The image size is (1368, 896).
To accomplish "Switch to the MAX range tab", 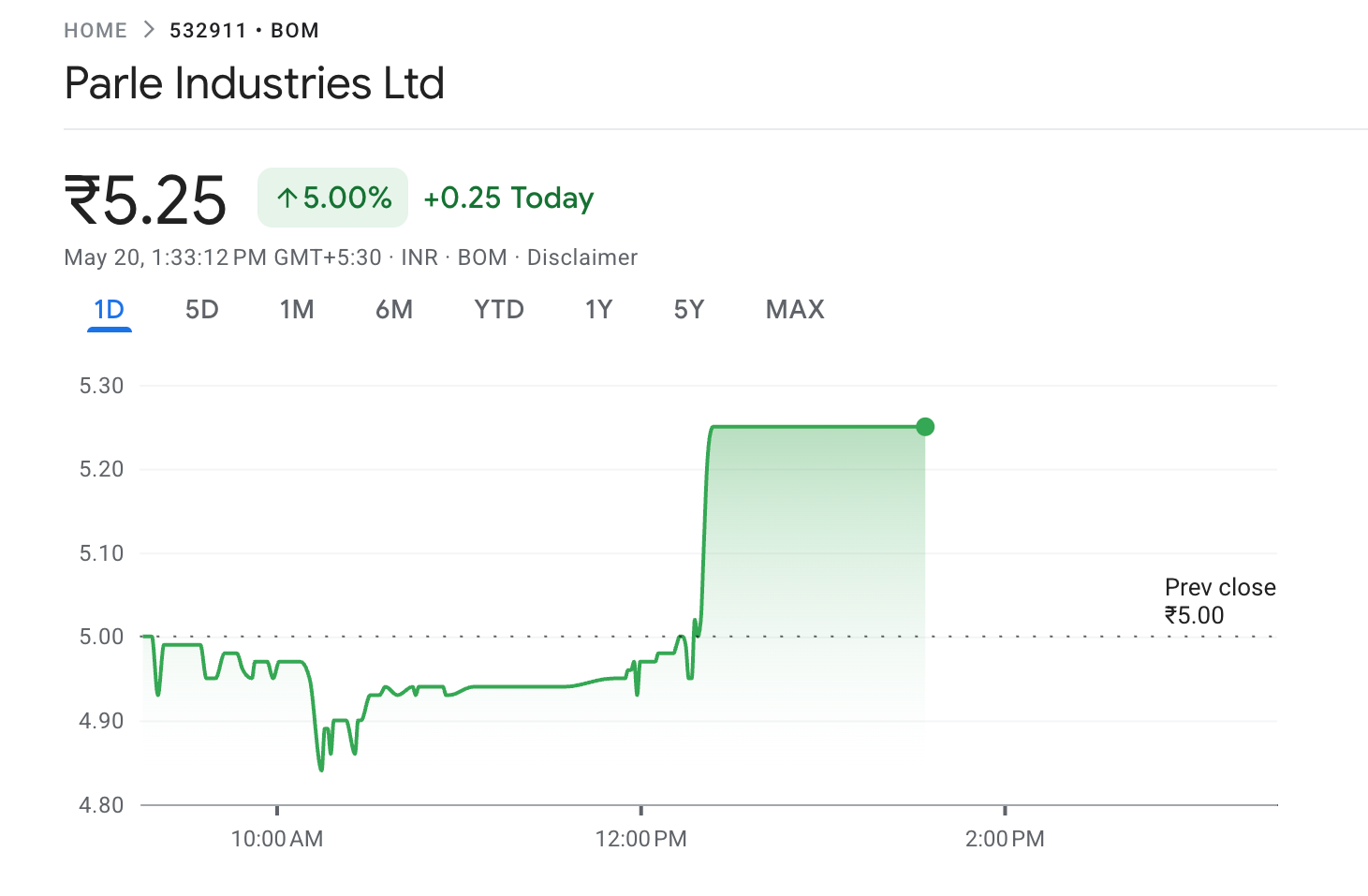I will (795, 310).
